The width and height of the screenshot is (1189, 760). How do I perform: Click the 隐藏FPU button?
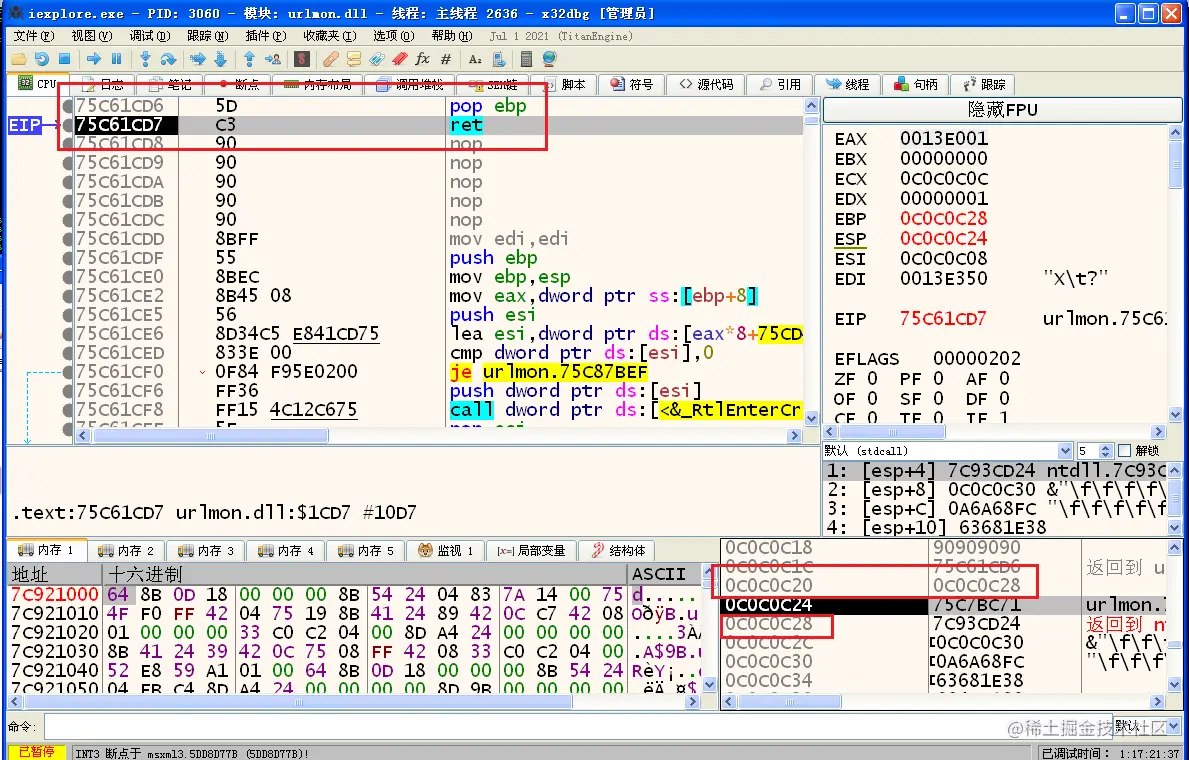click(x=1002, y=110)
